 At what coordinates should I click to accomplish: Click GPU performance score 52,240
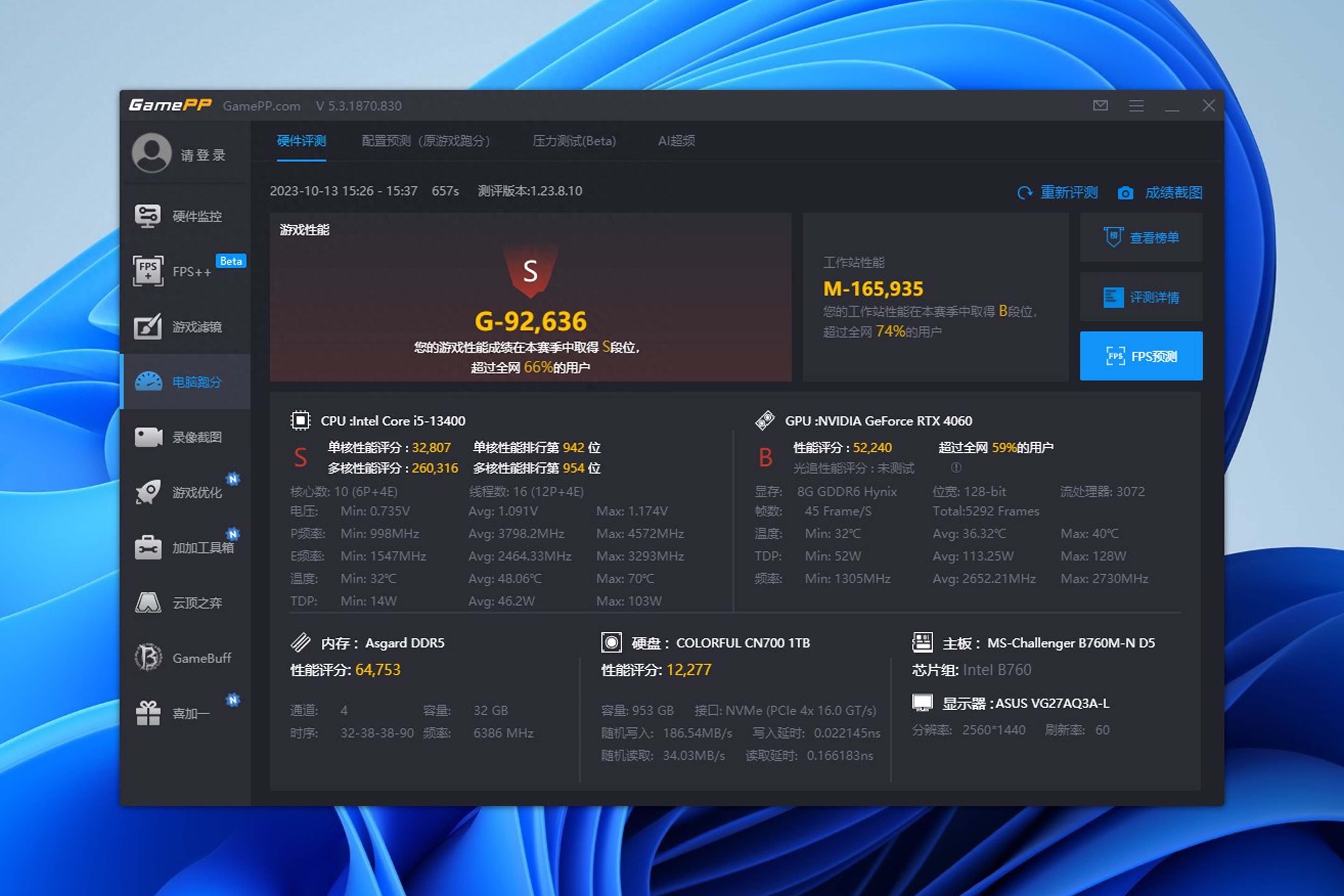[x=872, y=447]
